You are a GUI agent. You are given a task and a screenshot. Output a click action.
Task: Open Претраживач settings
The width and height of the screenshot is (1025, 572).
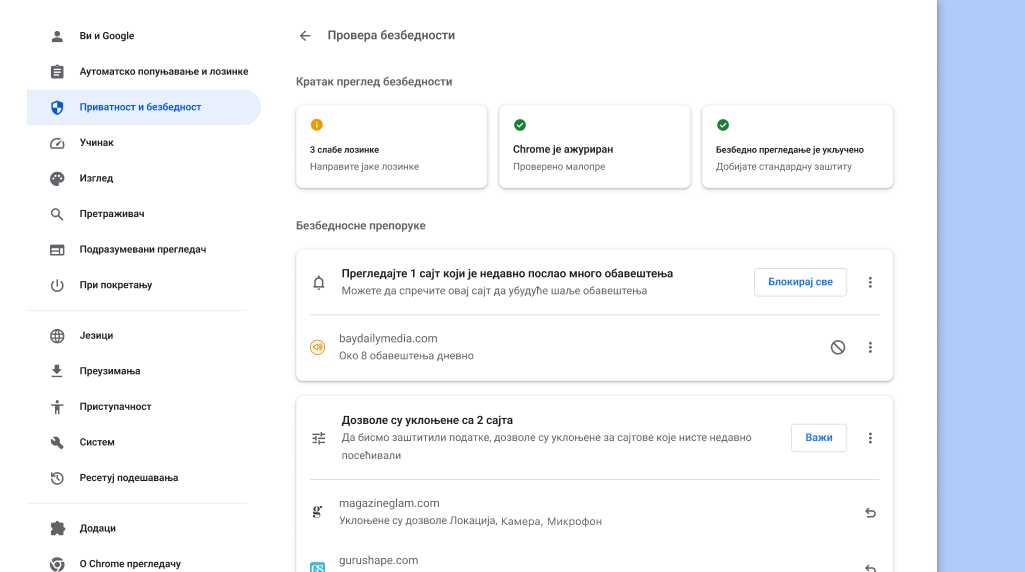tap(144, 214)
